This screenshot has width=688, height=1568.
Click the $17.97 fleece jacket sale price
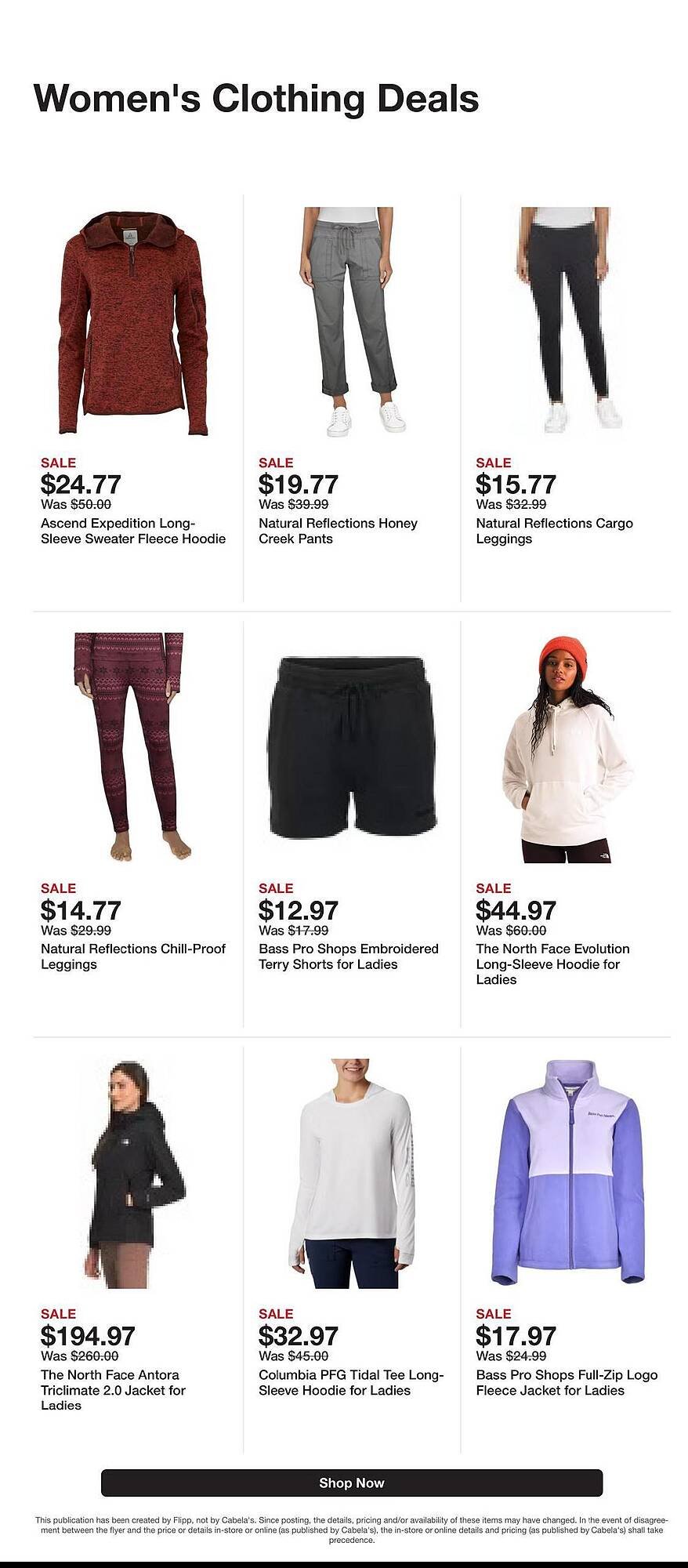pyautogui.click(x=516, y=1335)
